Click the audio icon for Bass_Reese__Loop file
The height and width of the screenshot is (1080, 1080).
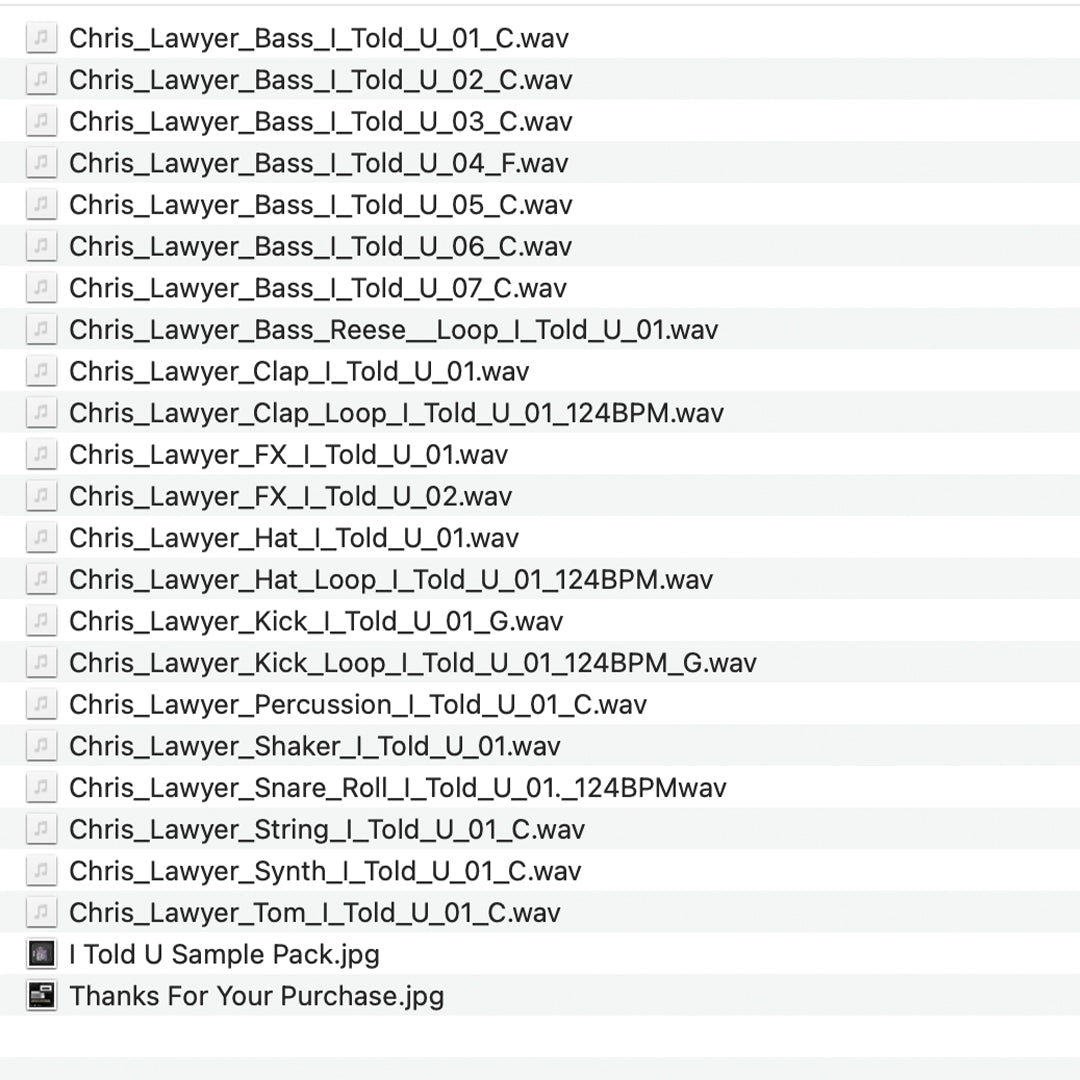point(41,329)
